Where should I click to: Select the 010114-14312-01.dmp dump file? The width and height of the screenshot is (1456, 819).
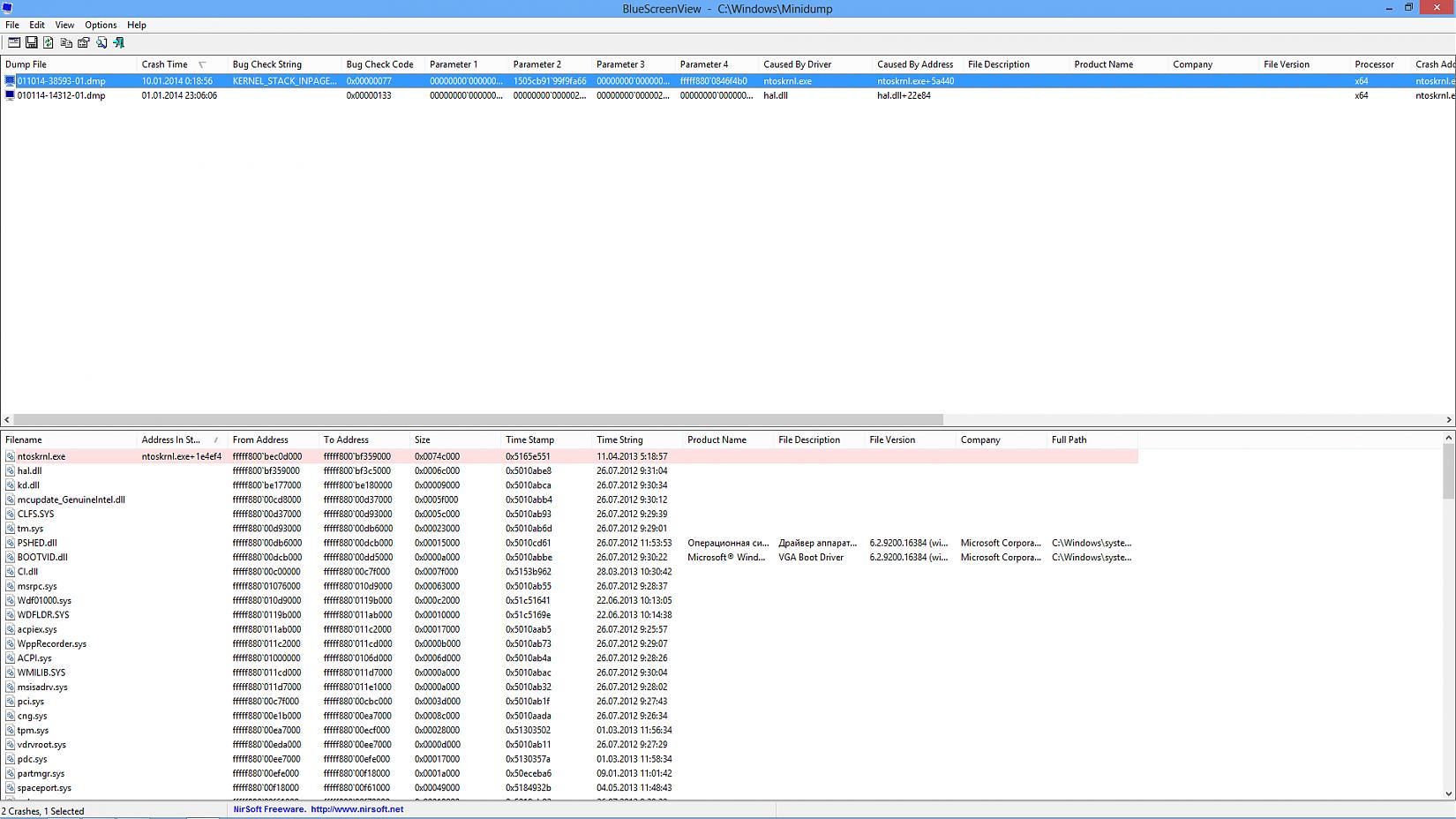(x=61, y=95)
